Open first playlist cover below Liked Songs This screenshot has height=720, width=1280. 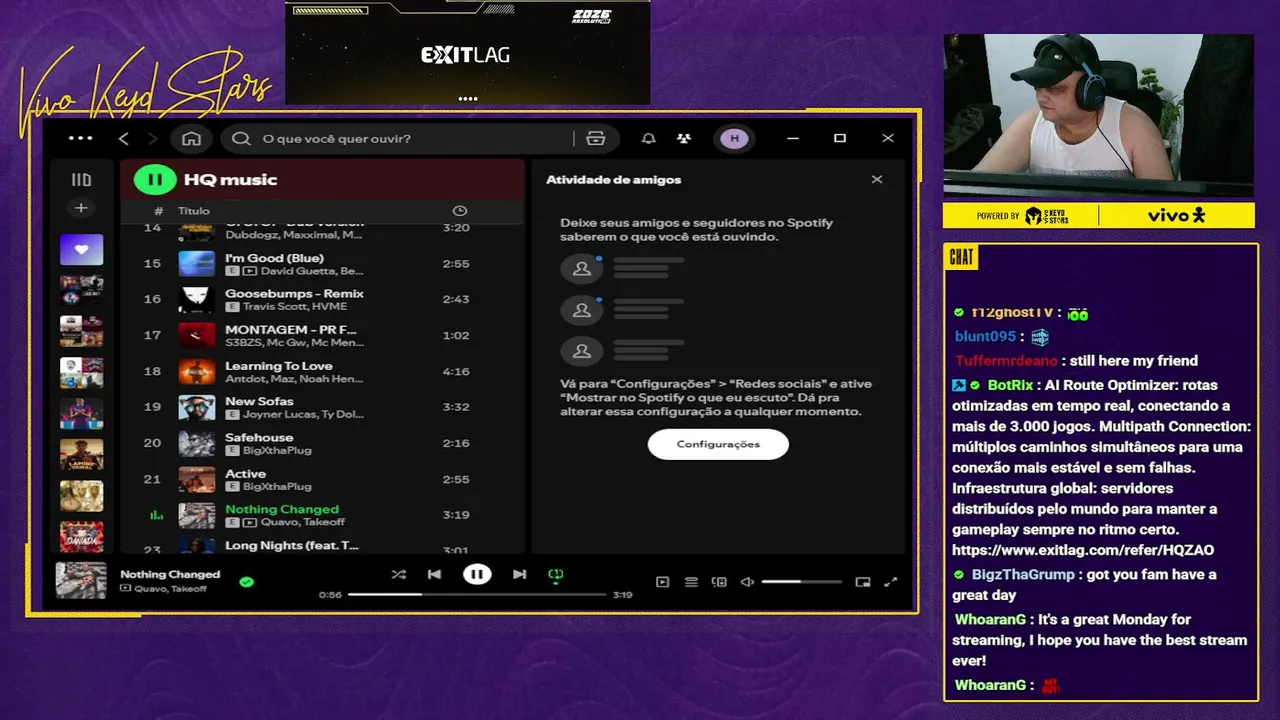tap(81, 290)
